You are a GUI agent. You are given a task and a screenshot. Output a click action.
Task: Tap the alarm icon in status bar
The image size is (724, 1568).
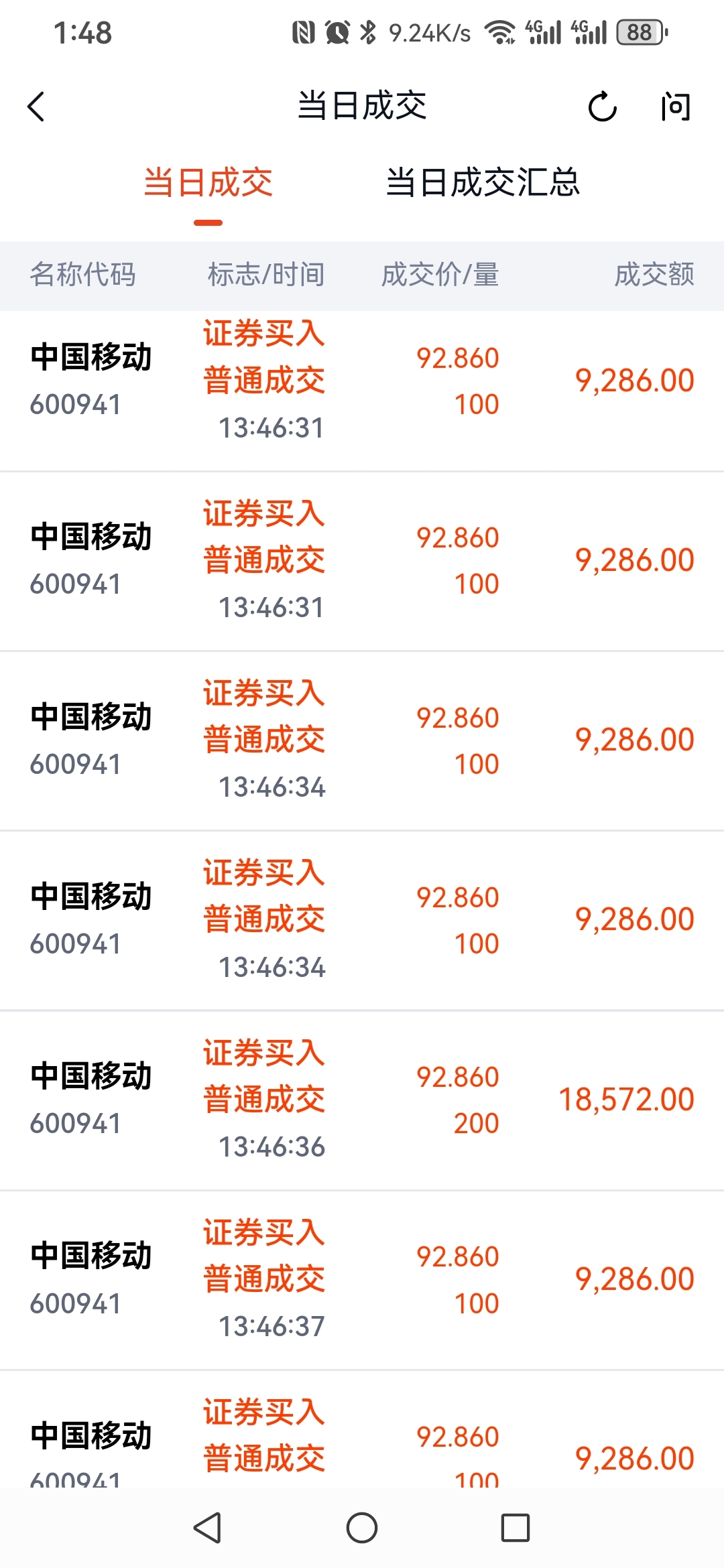click(x=337, y=32)
